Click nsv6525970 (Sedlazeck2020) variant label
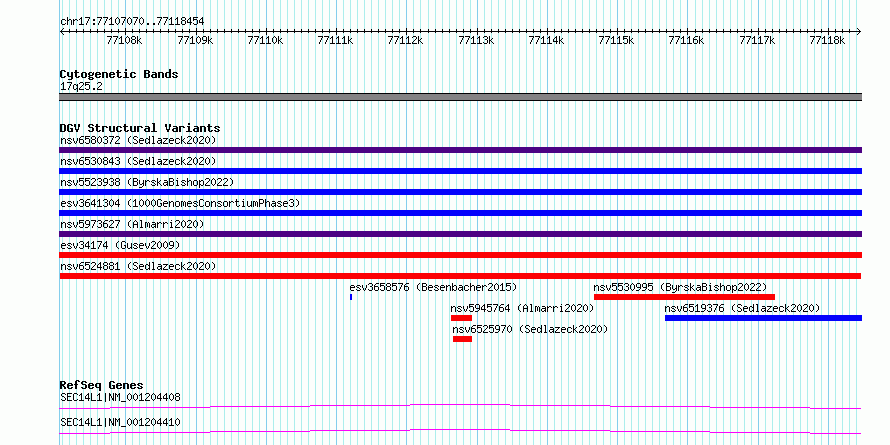 pyautogui.click(x=530, y=329)
